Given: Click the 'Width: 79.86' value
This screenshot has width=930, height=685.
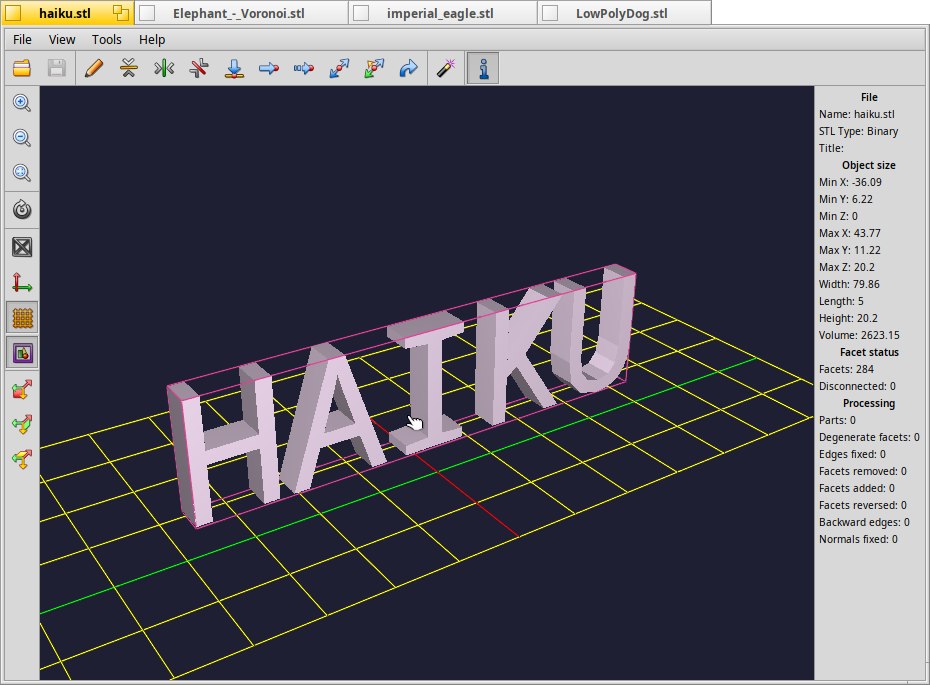Looking at the screenshot, I should (x=849, y=284).
